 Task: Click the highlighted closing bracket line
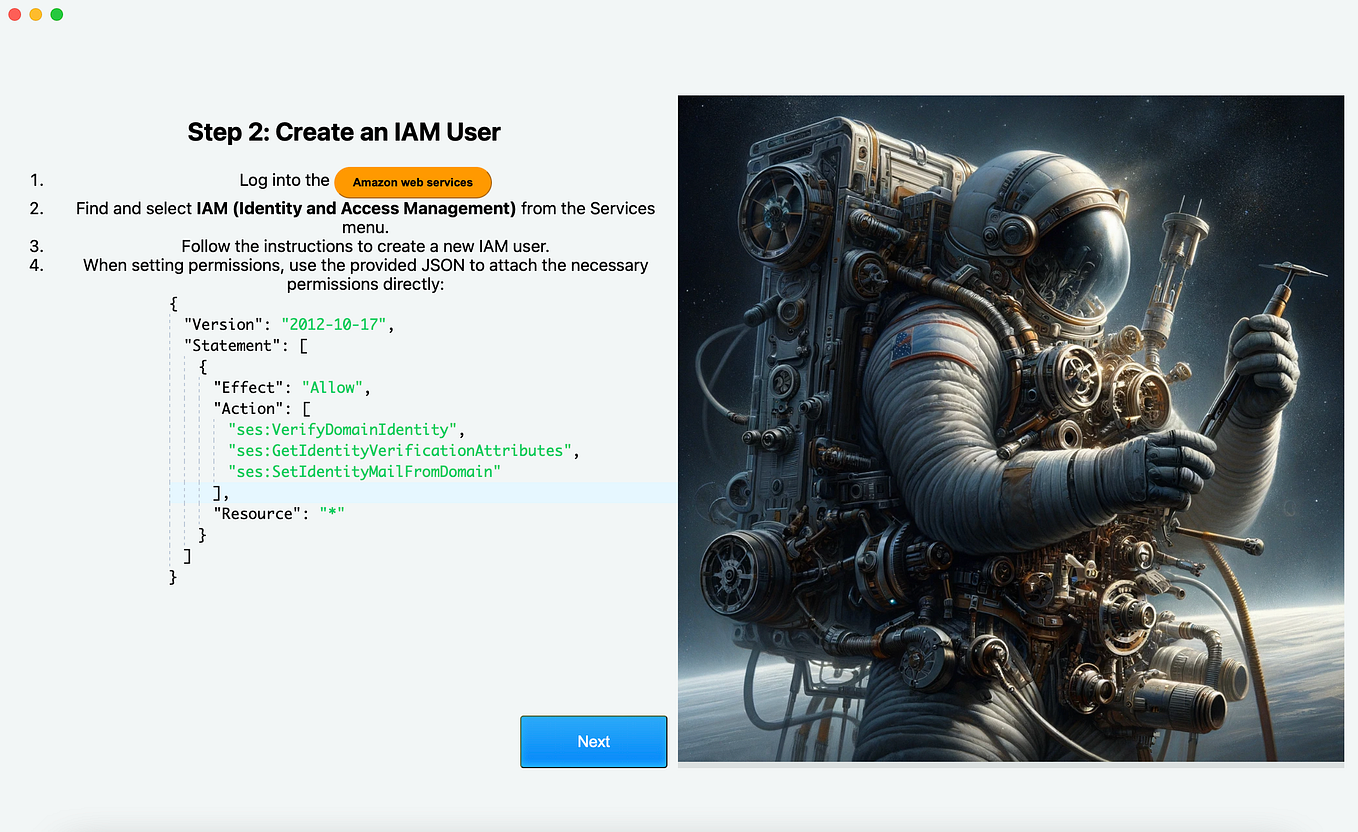(218, 492)
